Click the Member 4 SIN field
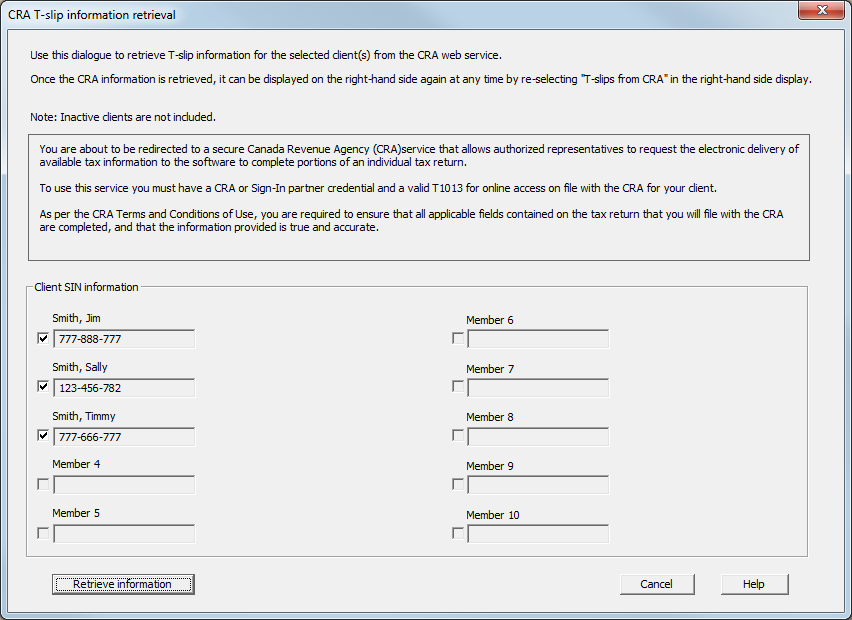The image size is (852, 620). (x=124, y=485)
